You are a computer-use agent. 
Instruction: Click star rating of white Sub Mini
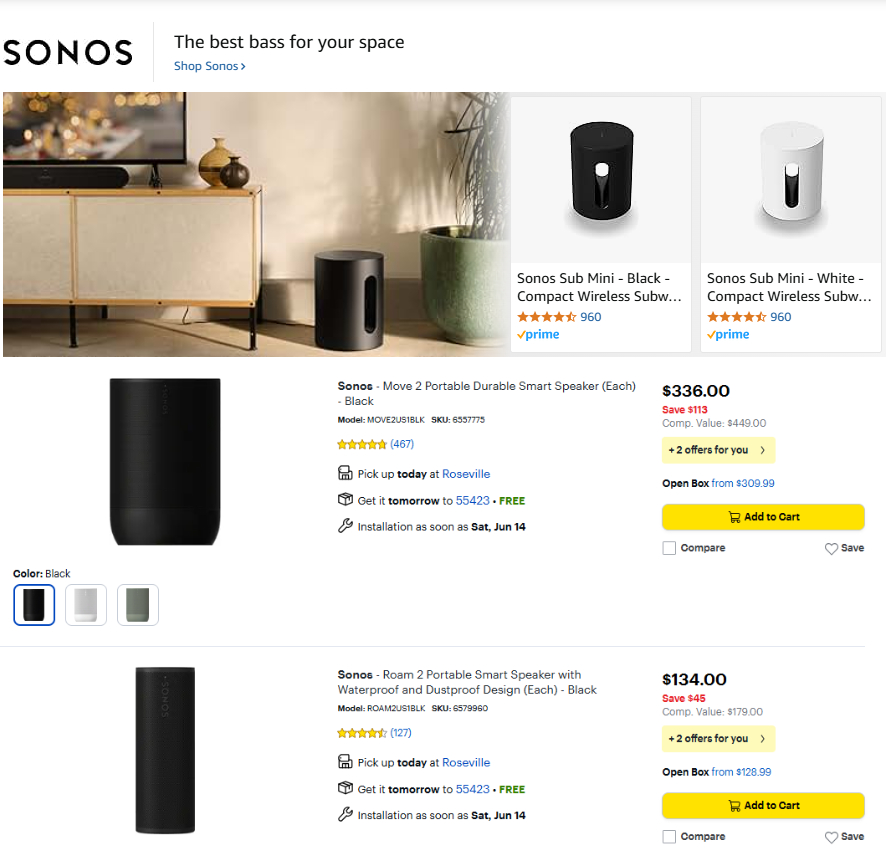click(736, 317)
